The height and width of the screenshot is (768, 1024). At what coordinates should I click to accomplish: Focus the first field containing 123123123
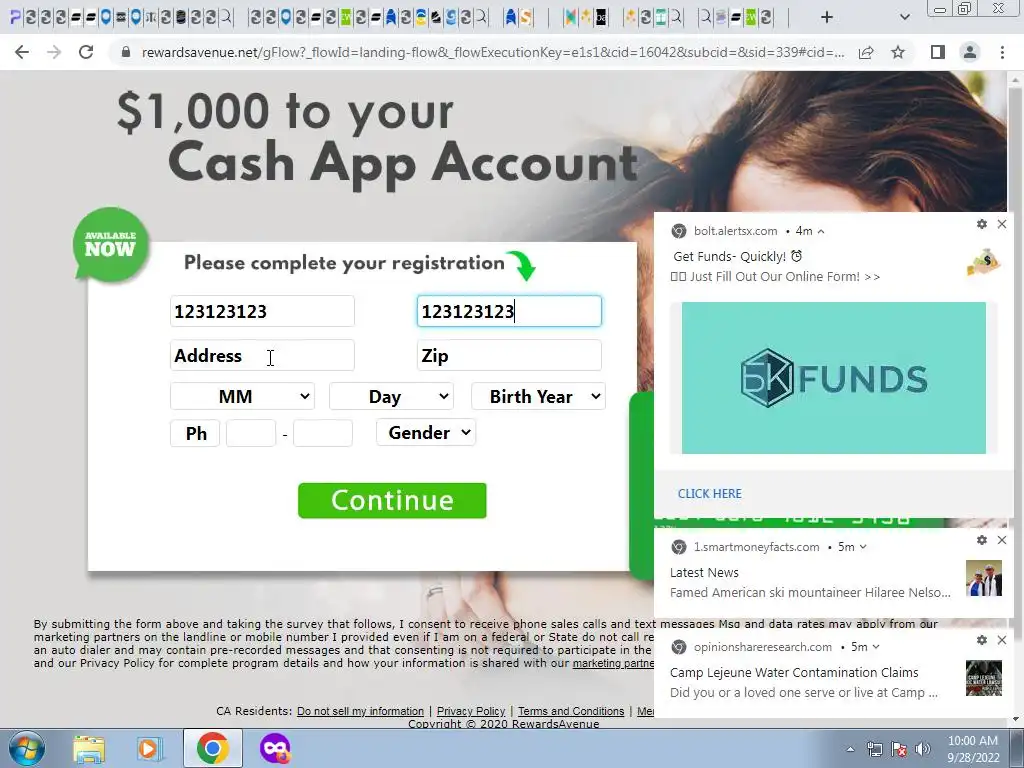click(x=262, y=312)
